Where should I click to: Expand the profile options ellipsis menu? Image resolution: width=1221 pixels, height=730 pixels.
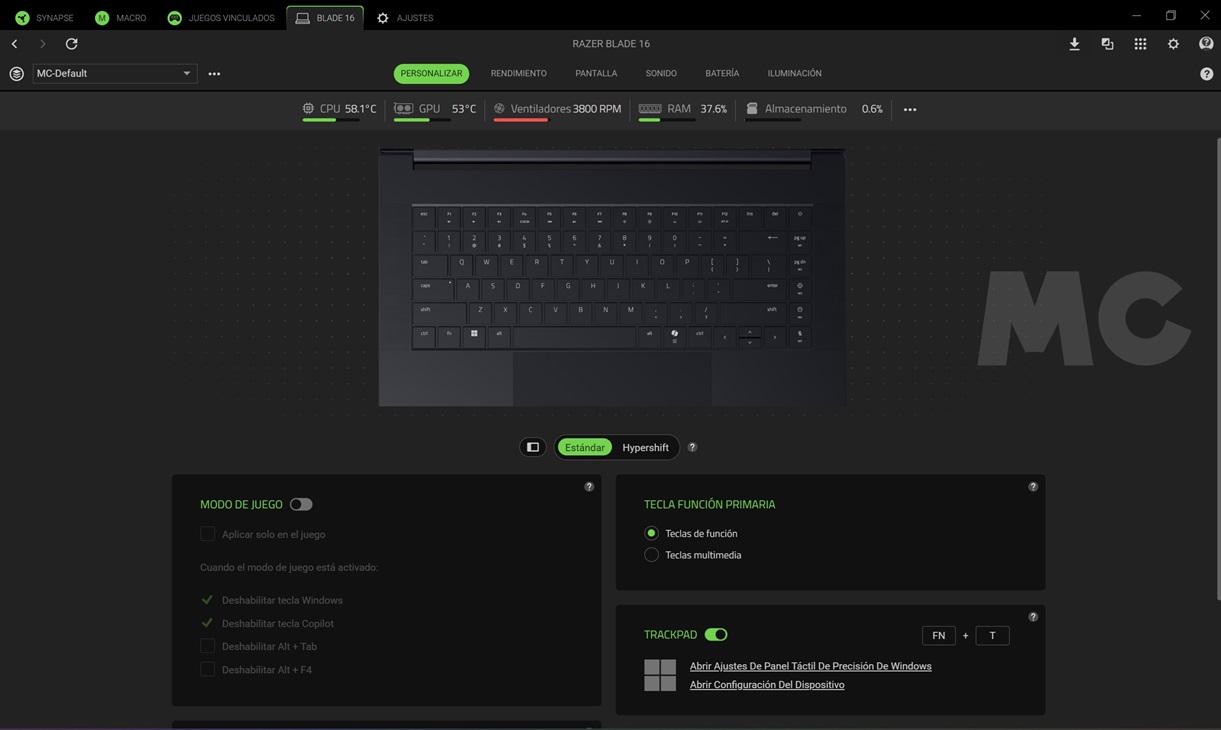[214, 73]
